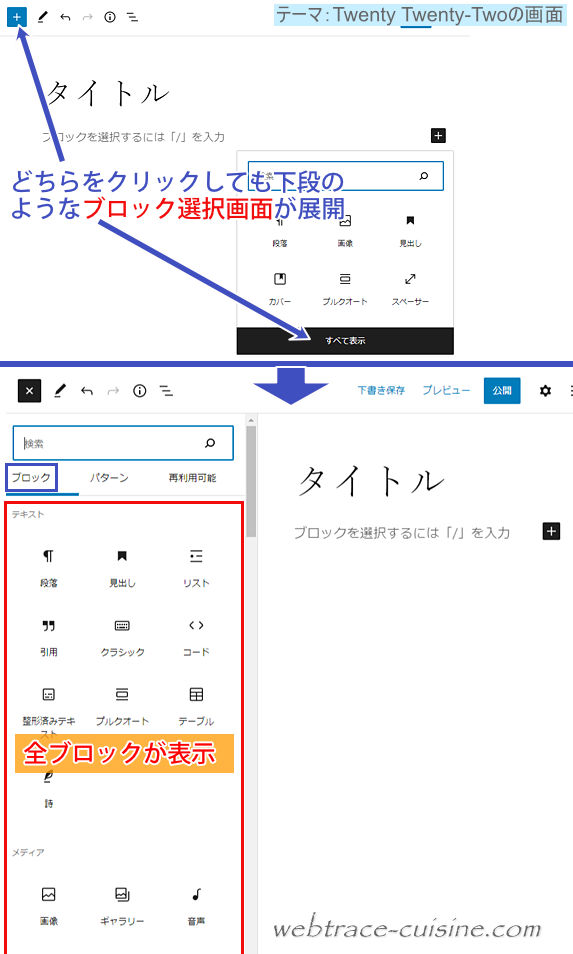Insert スペーサー block from the popup inserter
Screen dimensions: 573x954
click(x=410, y=289)
